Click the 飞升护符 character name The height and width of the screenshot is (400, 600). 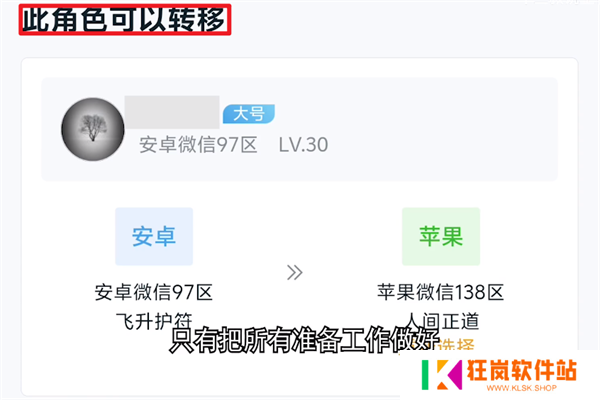[x=154, y=321]
